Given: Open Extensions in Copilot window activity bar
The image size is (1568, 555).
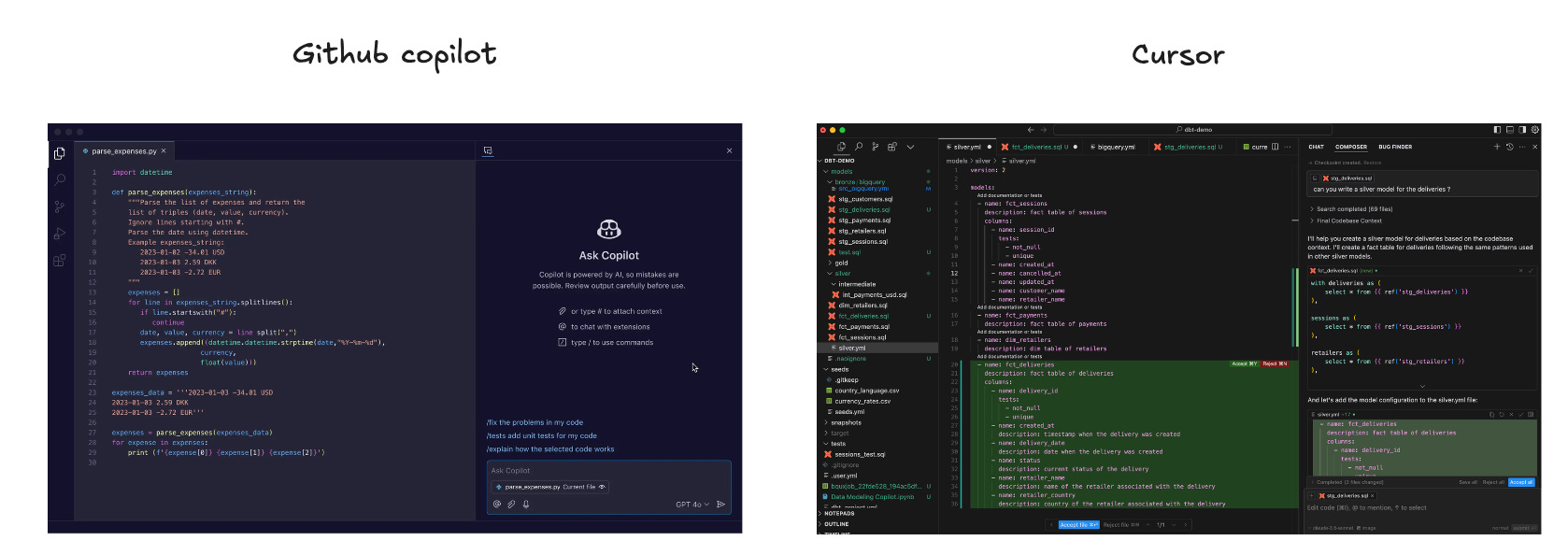Looking at the screenshot, I should click(59, 261).
